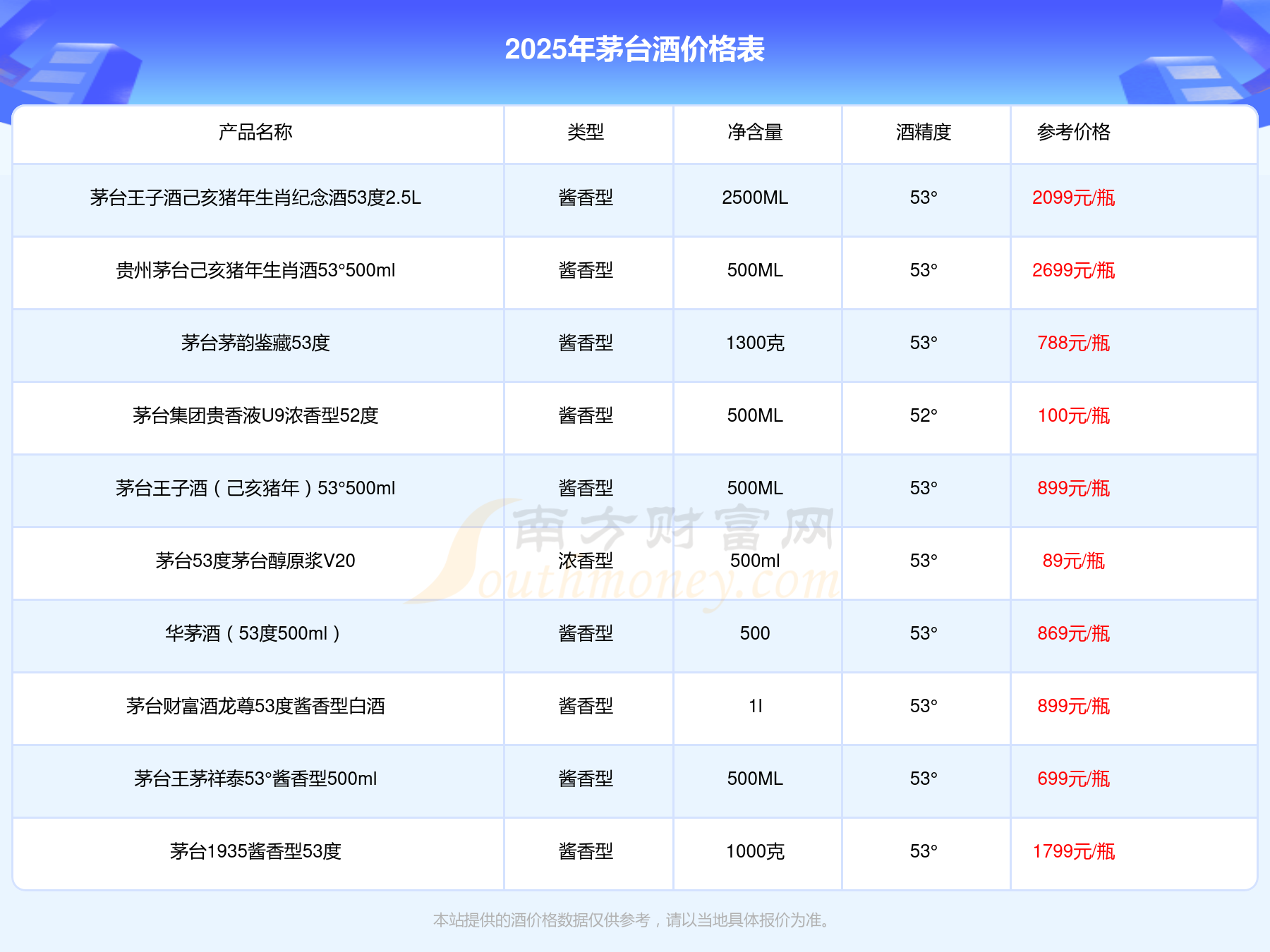1270x952 pixels.
Task: Select price 899元/瓶 for 茅台王子酒（己亥猪年）
Action: pos(1074,488)
